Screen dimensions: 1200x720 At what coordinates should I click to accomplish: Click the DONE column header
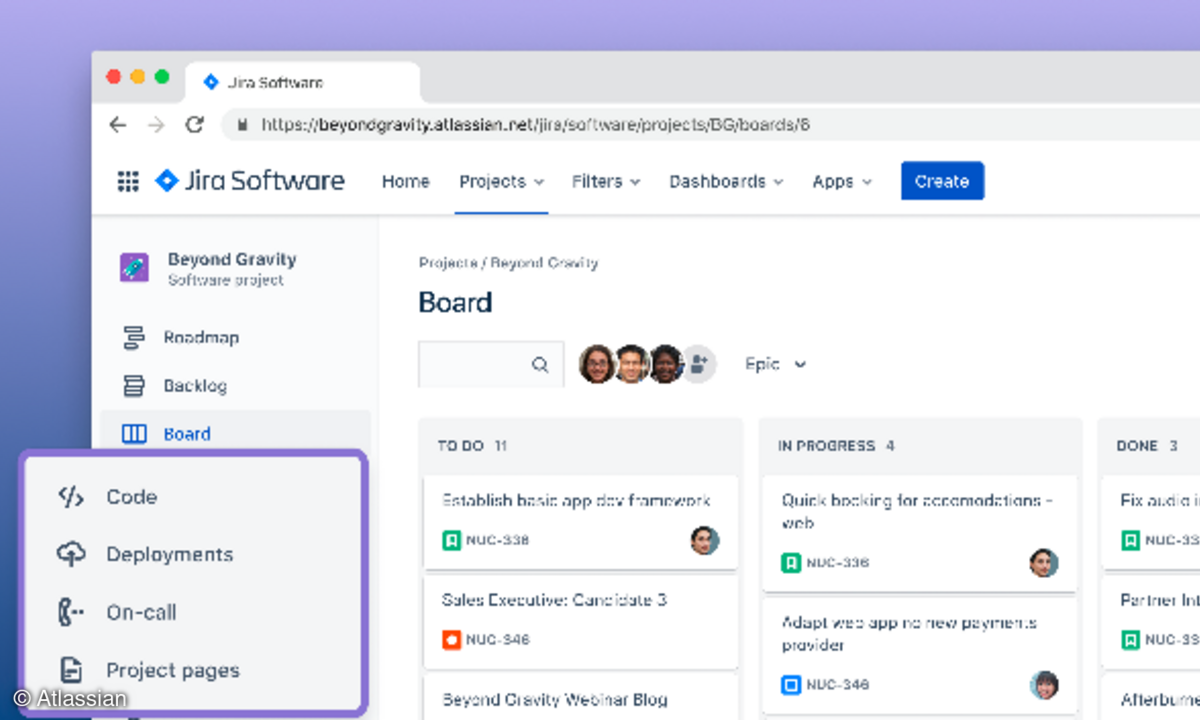[x=1147, y=446]
